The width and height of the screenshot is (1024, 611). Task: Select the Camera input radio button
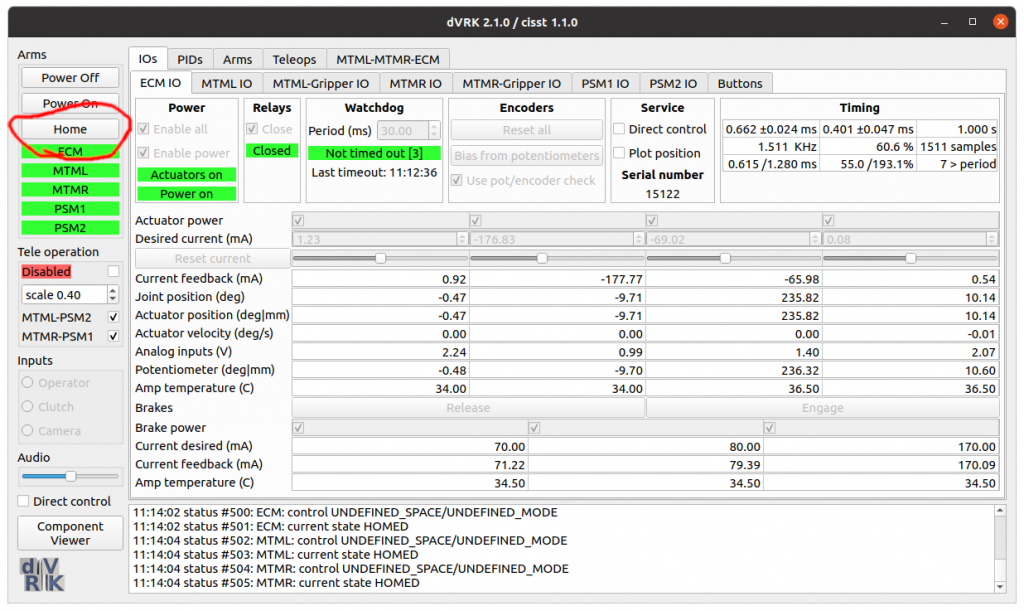[27, 431]
